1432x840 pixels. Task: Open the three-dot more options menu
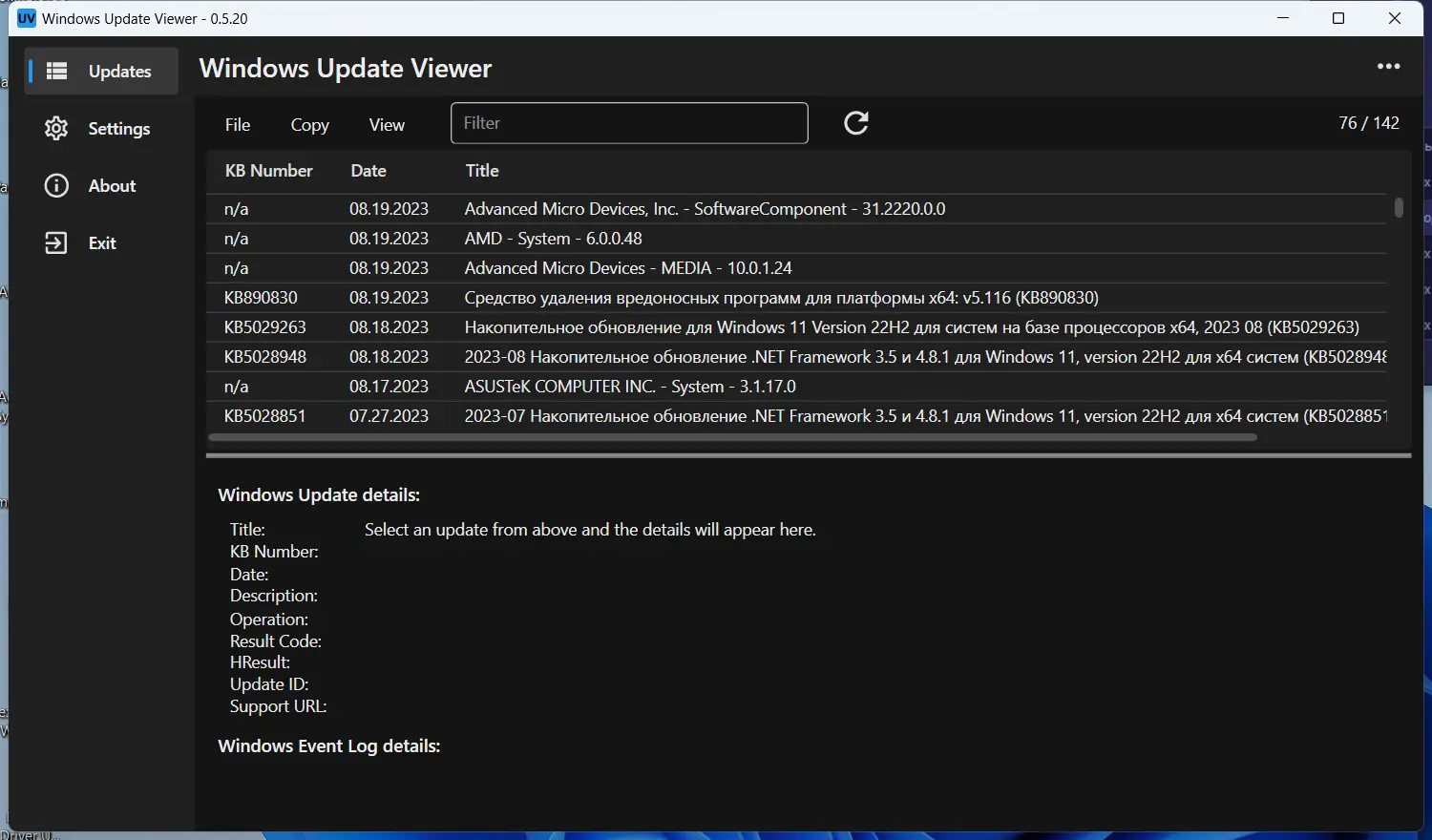pyautogui.click(x=1388, y=67)
